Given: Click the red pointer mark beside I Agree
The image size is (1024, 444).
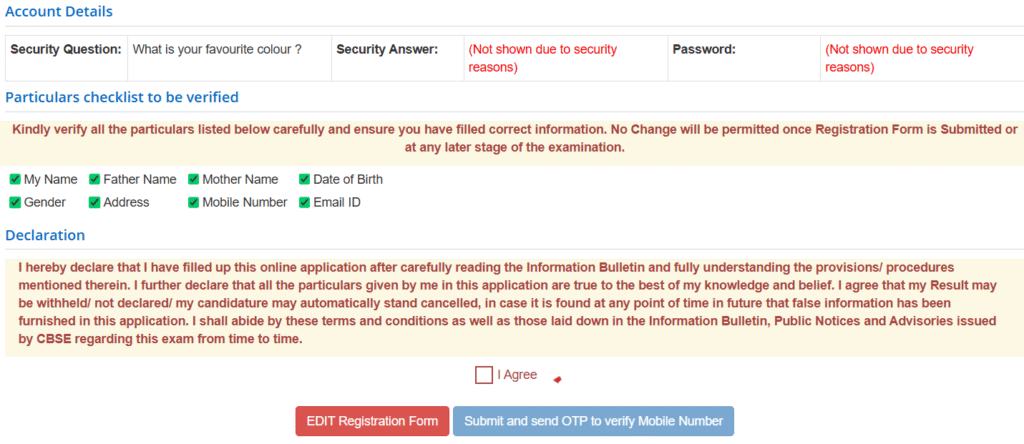Looking at the screenshot, I should [557, 379].
